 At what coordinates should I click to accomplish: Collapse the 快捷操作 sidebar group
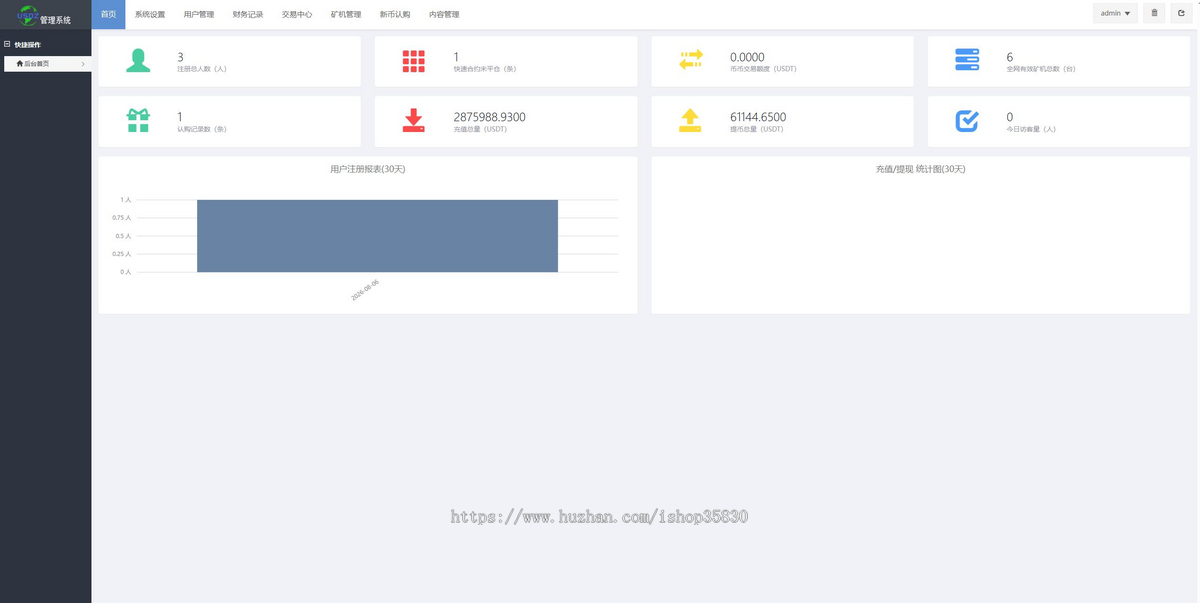click(x=7, y=44)
